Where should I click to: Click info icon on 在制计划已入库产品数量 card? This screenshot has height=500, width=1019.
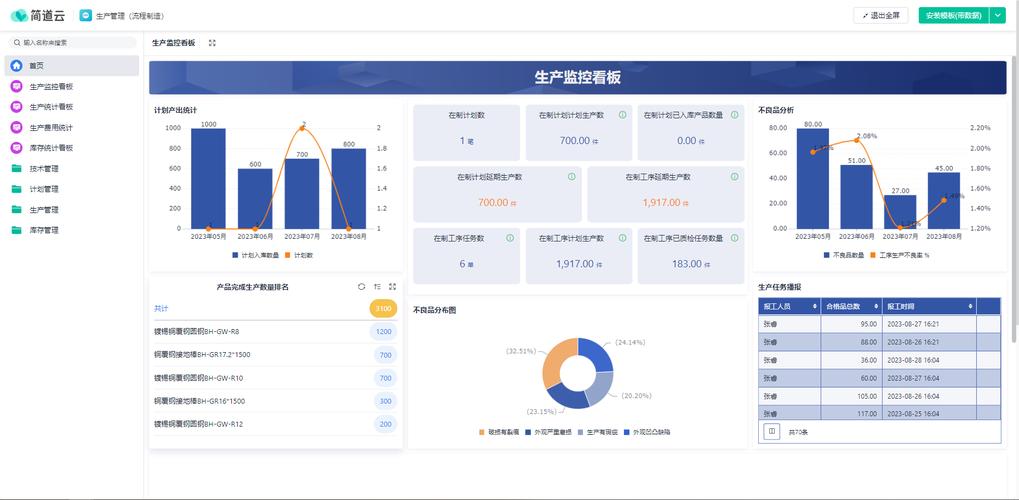(x=734, y=114)
